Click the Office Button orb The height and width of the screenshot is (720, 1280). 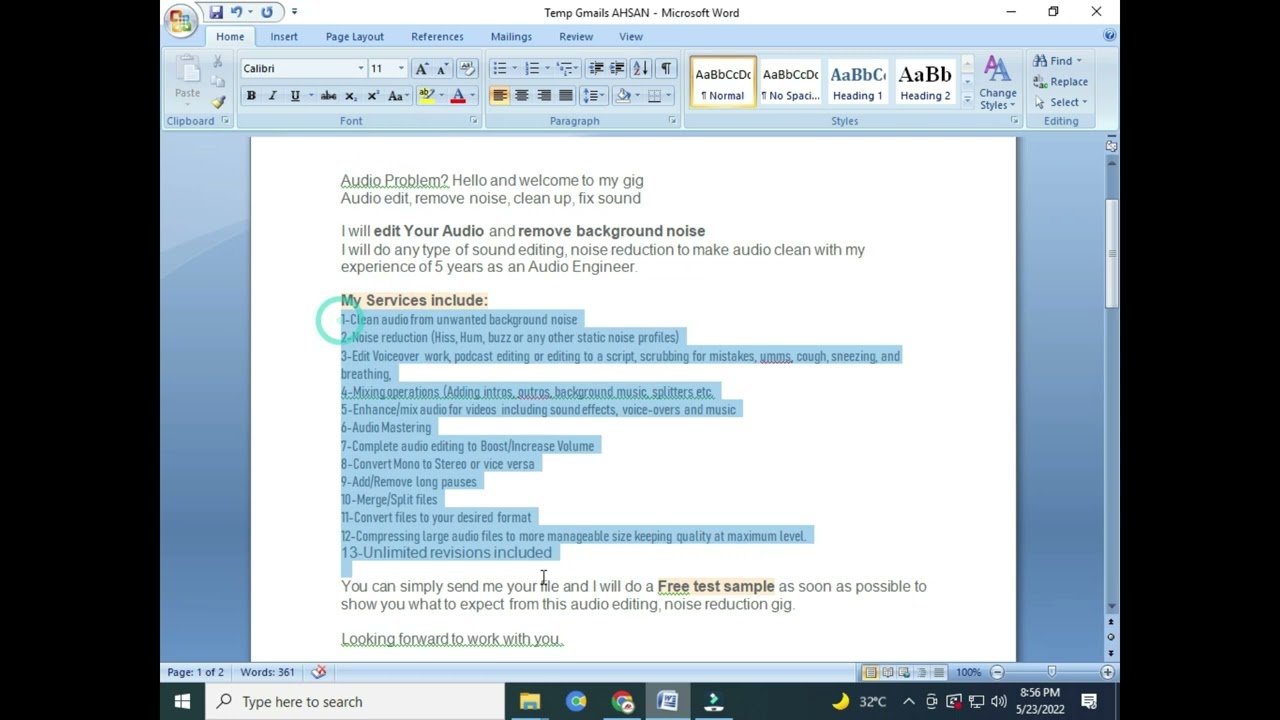(181, 21)
